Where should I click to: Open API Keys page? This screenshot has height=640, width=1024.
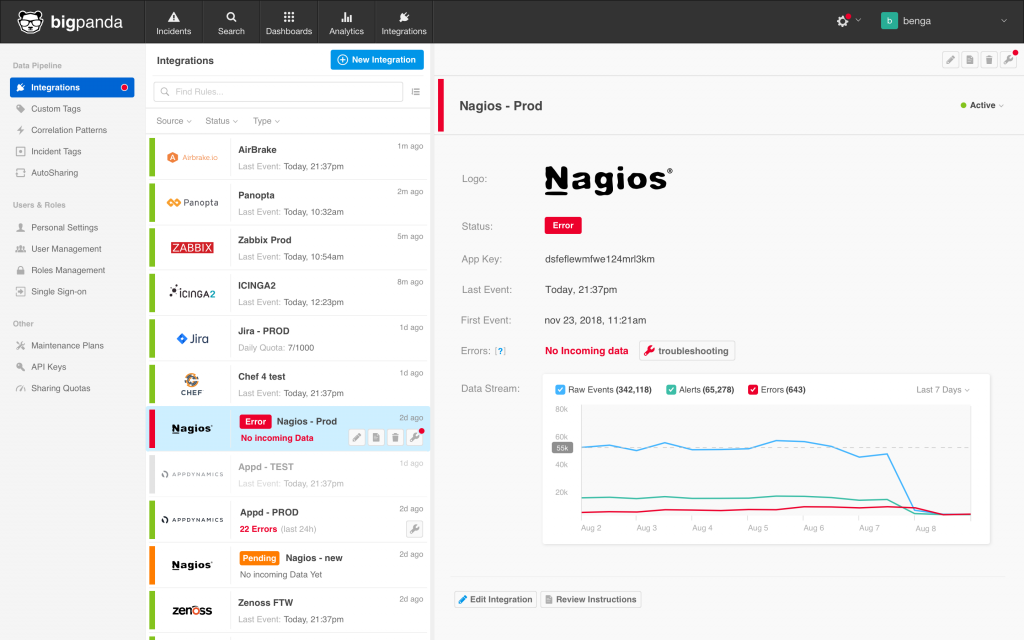tap(48, 367)
